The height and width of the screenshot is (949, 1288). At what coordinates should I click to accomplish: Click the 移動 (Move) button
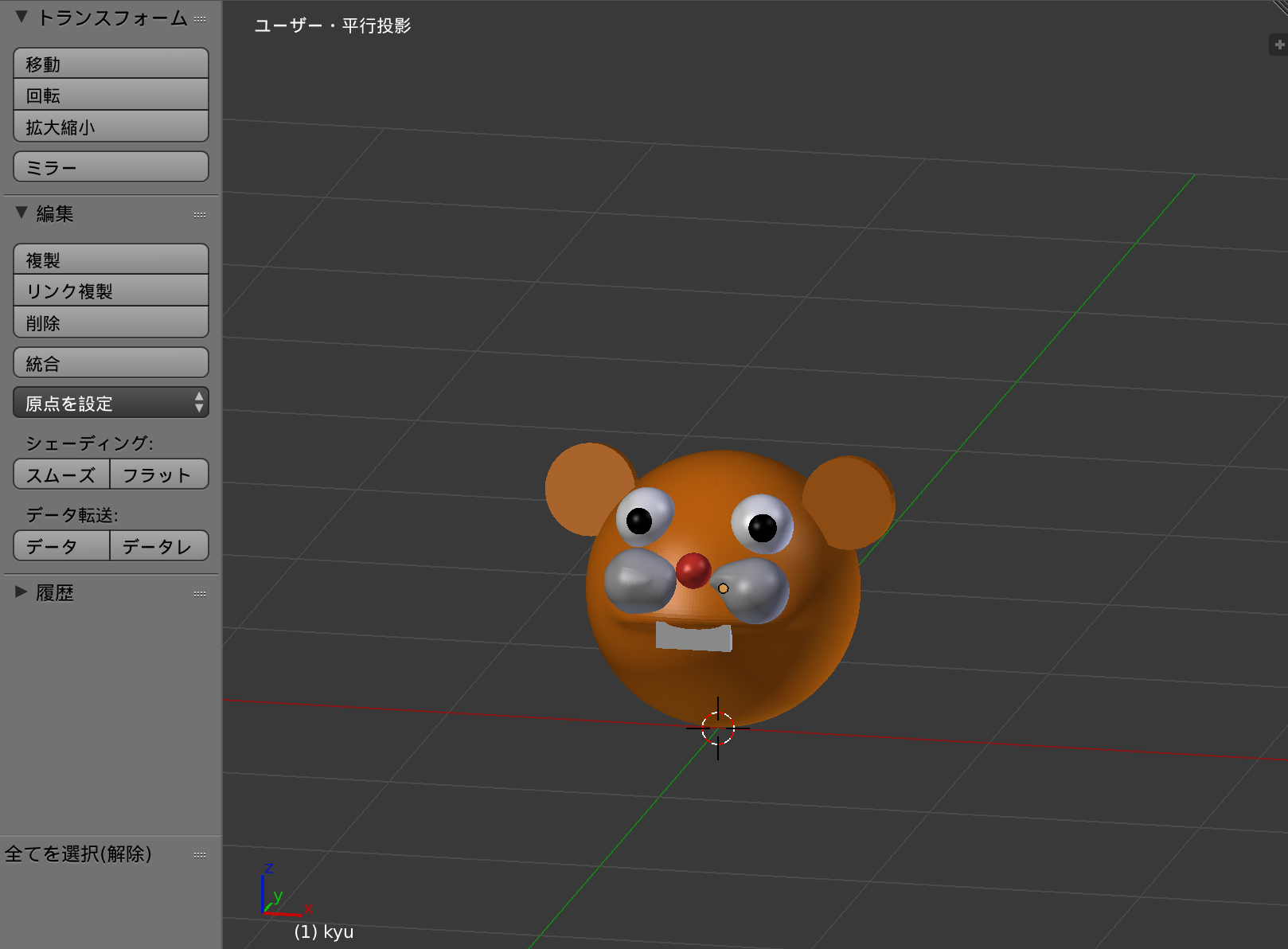111,64
